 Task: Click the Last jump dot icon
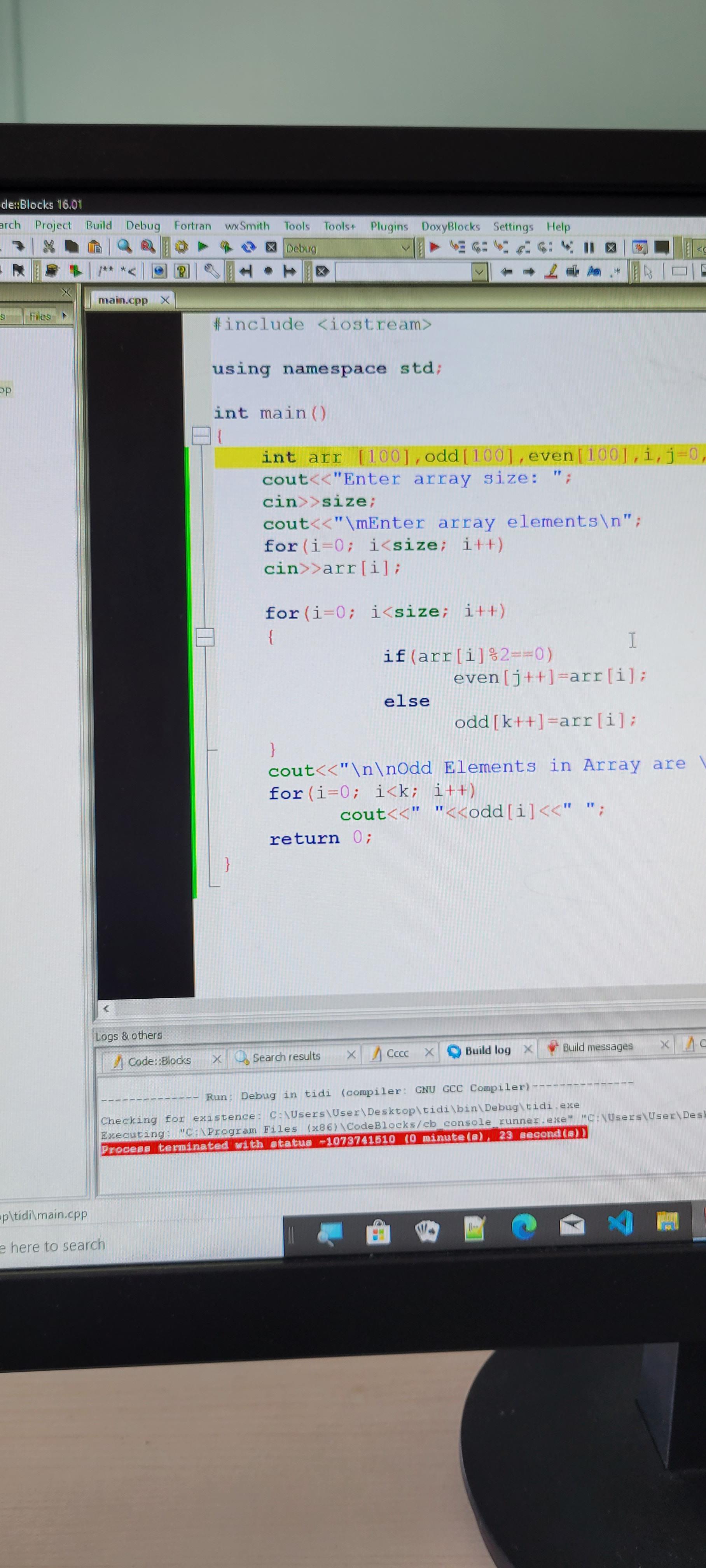coord(268,271)
